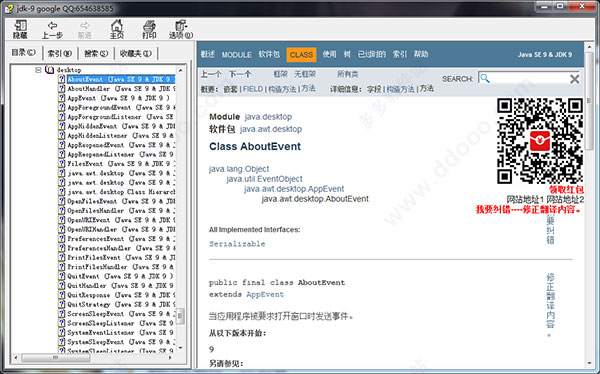Open the 收藏夹 (Favorites) tab
This screenshot has height=374, width=600.
135,54
